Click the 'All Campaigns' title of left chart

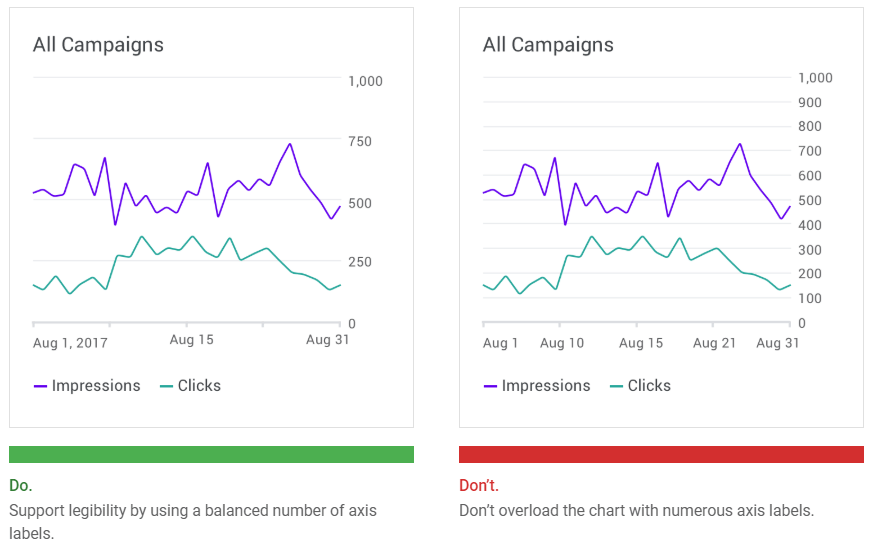click(x=98, y=45)
